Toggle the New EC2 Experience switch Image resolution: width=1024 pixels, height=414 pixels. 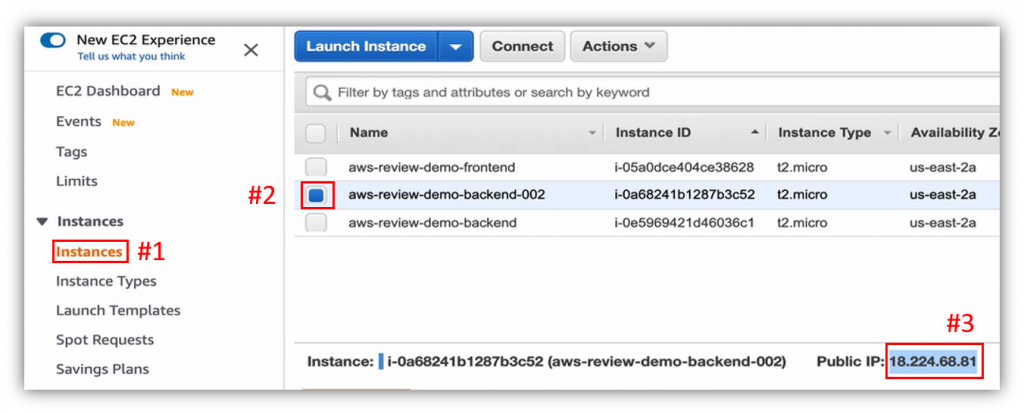click(53, 40)
